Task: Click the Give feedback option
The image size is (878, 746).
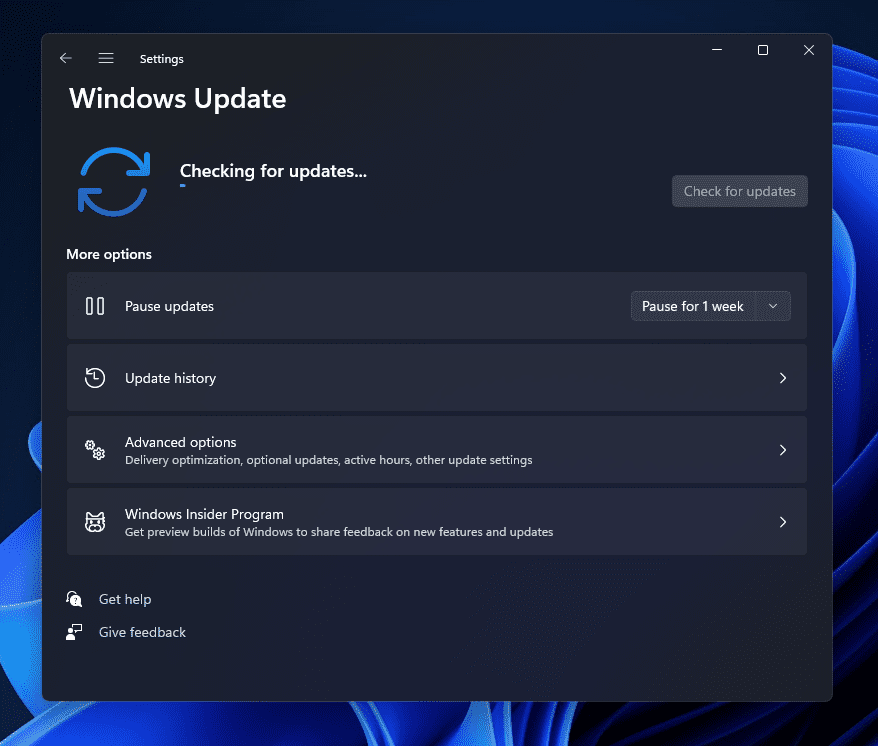Action: [x=141, y=632]
